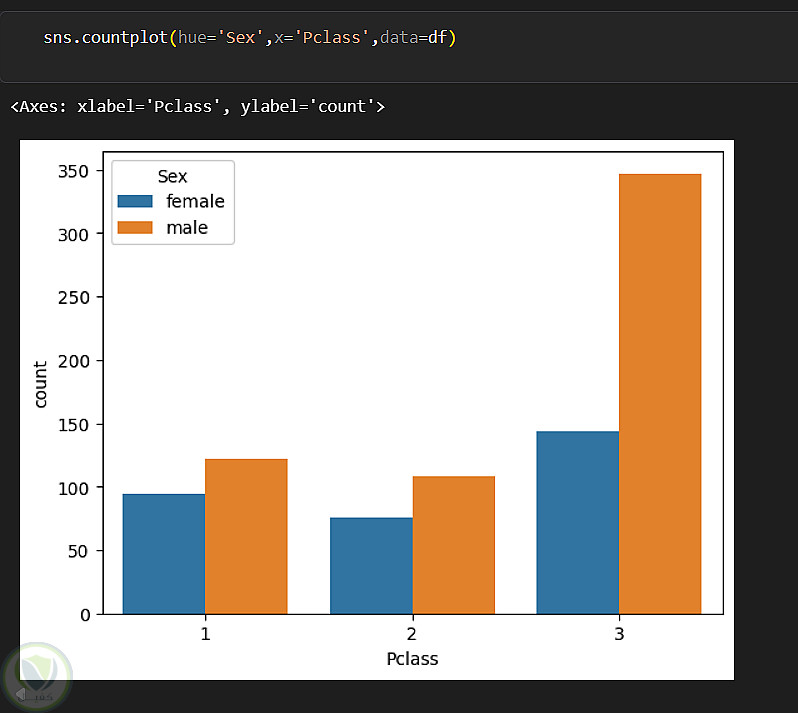Click the blue female legend swatch

(134, 201)
